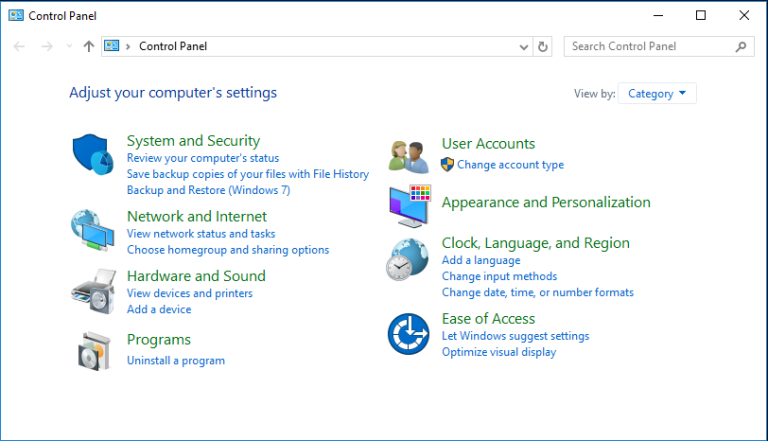Viewport: 768px width, 441px height.
Task: Click the Change account type link
Action: 510,165
